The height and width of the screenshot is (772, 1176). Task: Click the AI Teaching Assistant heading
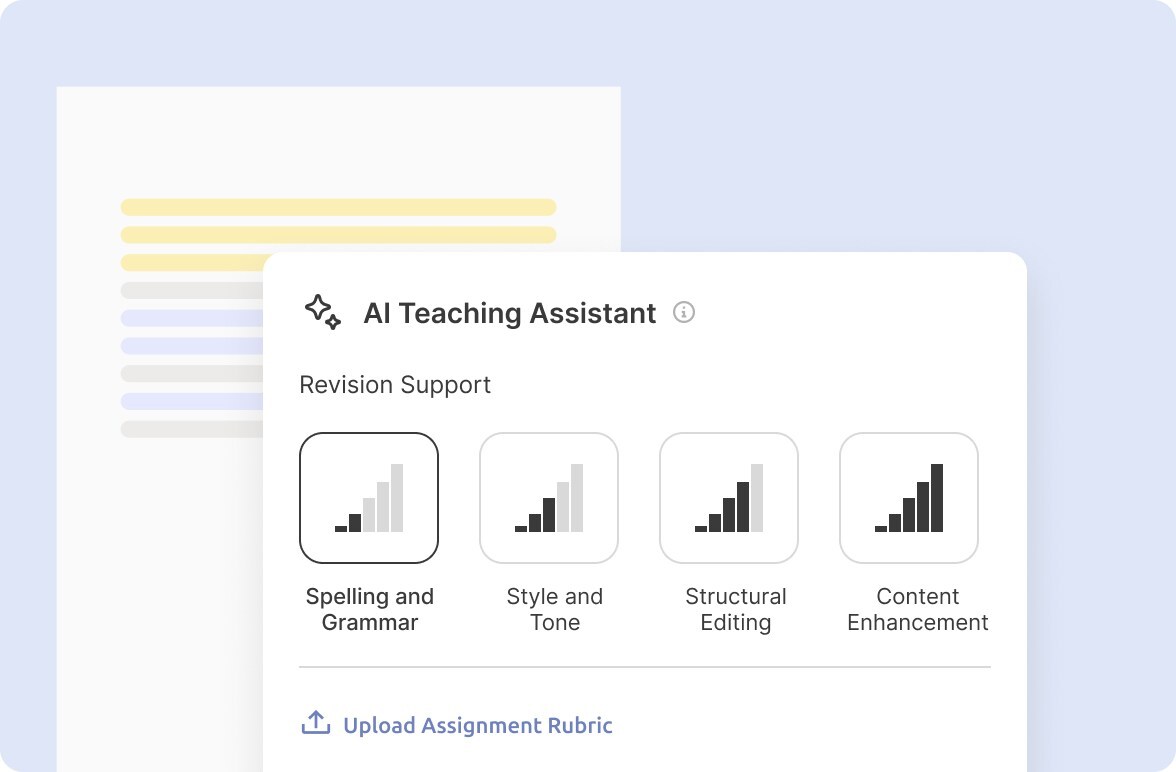coord(510,313)
